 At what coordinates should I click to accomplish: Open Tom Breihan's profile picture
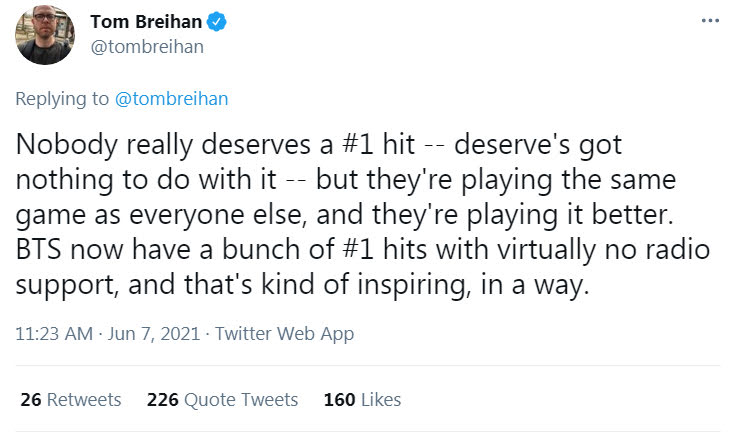tap(45, 35)
